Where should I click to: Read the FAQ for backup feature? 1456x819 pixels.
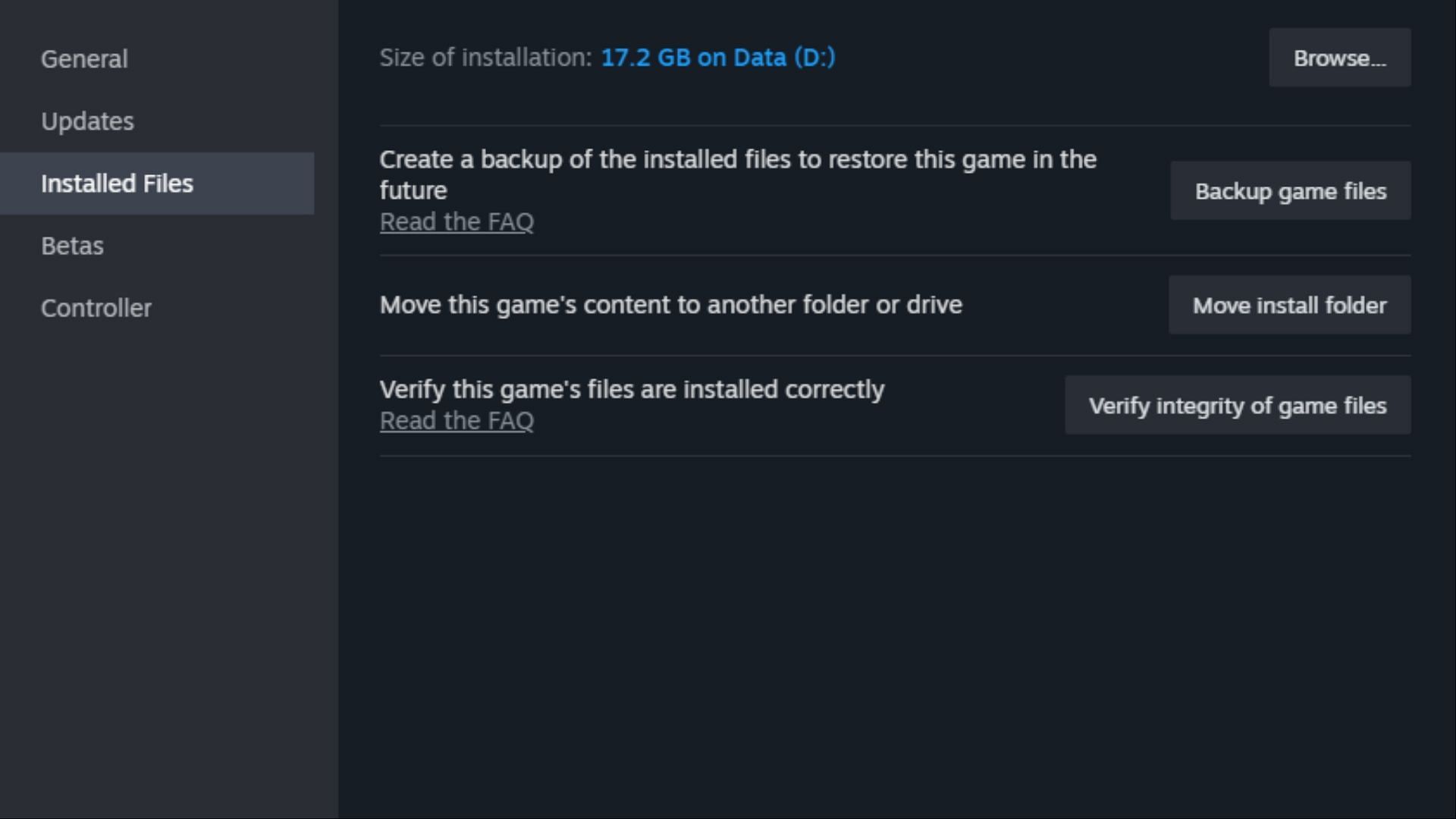tap(456, 221)
